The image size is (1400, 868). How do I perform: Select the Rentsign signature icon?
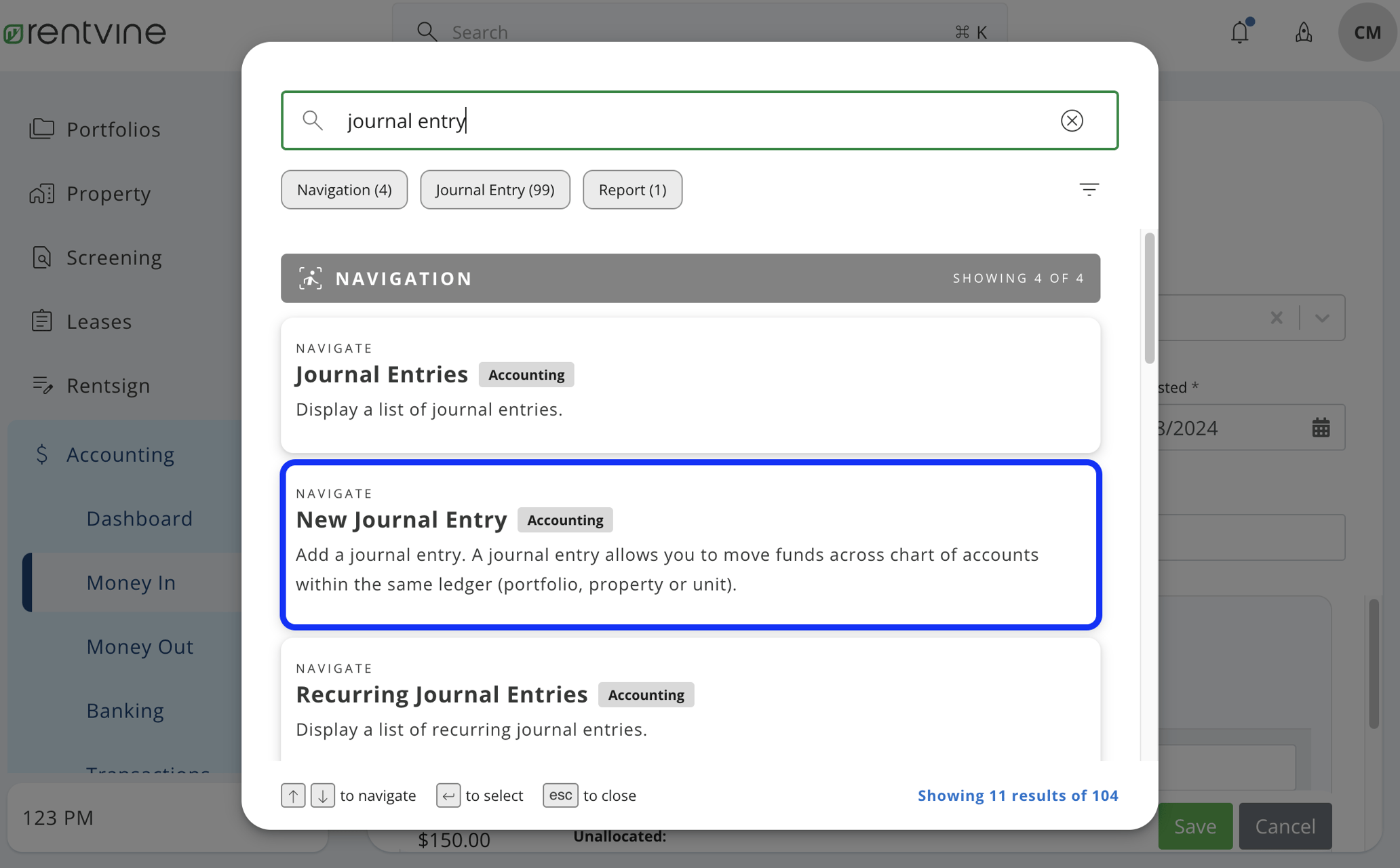(x=42, y=384)
